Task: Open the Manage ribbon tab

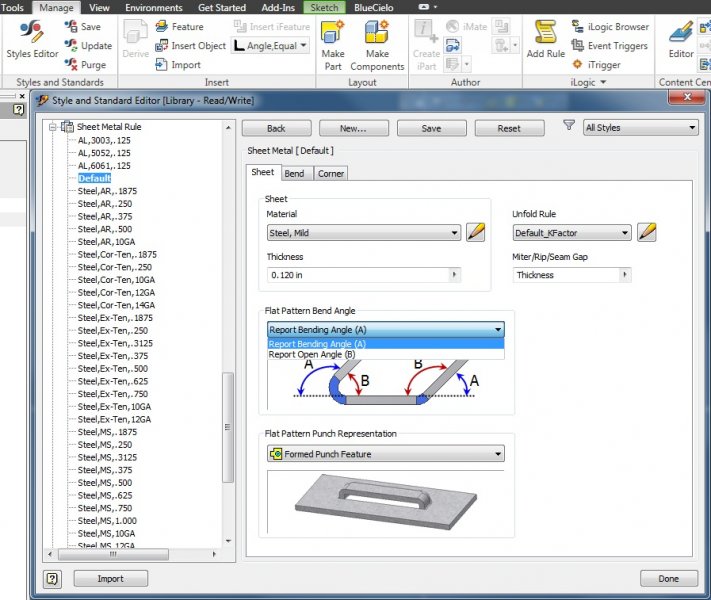Action: [x=56, y=7]
